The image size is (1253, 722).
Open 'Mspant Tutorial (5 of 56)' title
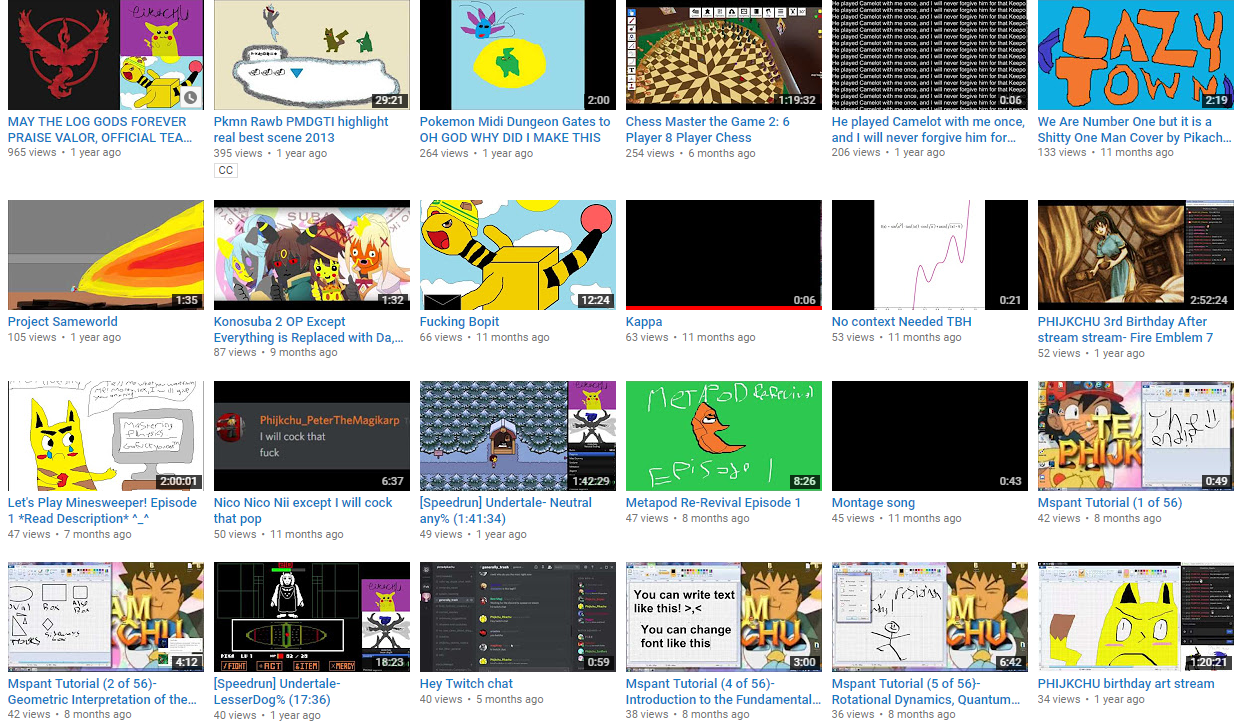(926, 691)
